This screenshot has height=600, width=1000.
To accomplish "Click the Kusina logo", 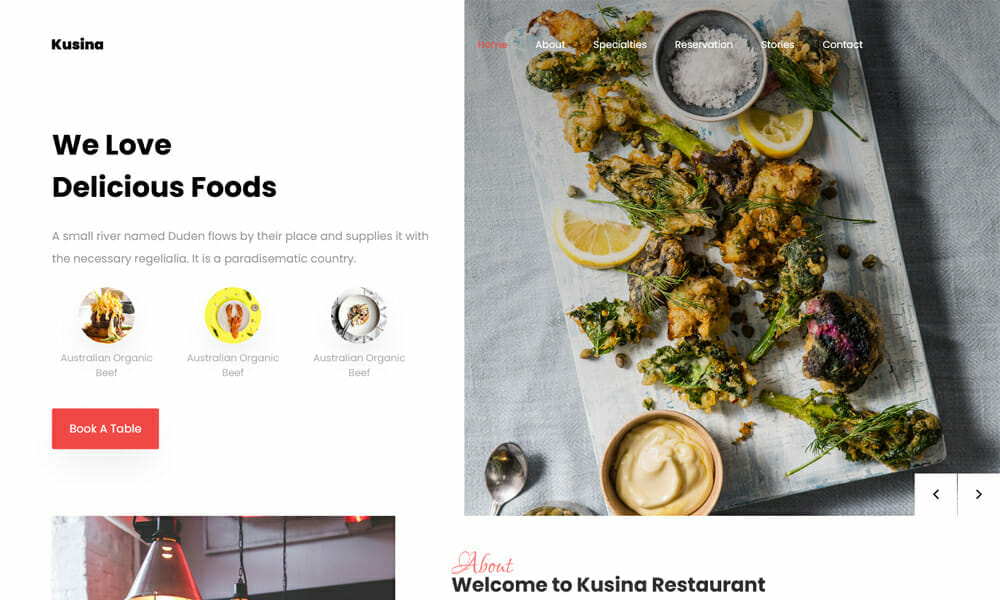I will 77,44.
